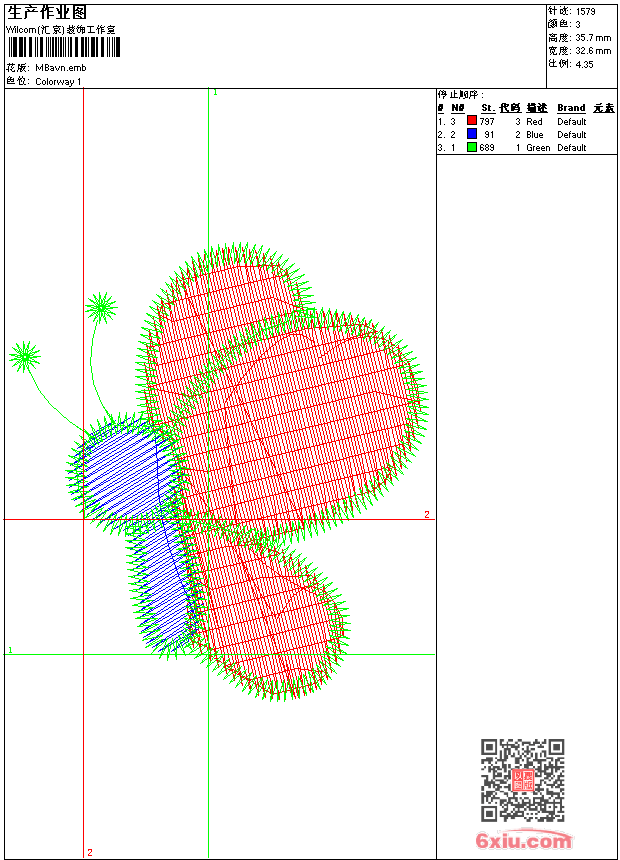Click the lower red wing fill
Image resolution: width=620 pixels, height=860 pixels.
pyautogui.click(x=265, y=620)
